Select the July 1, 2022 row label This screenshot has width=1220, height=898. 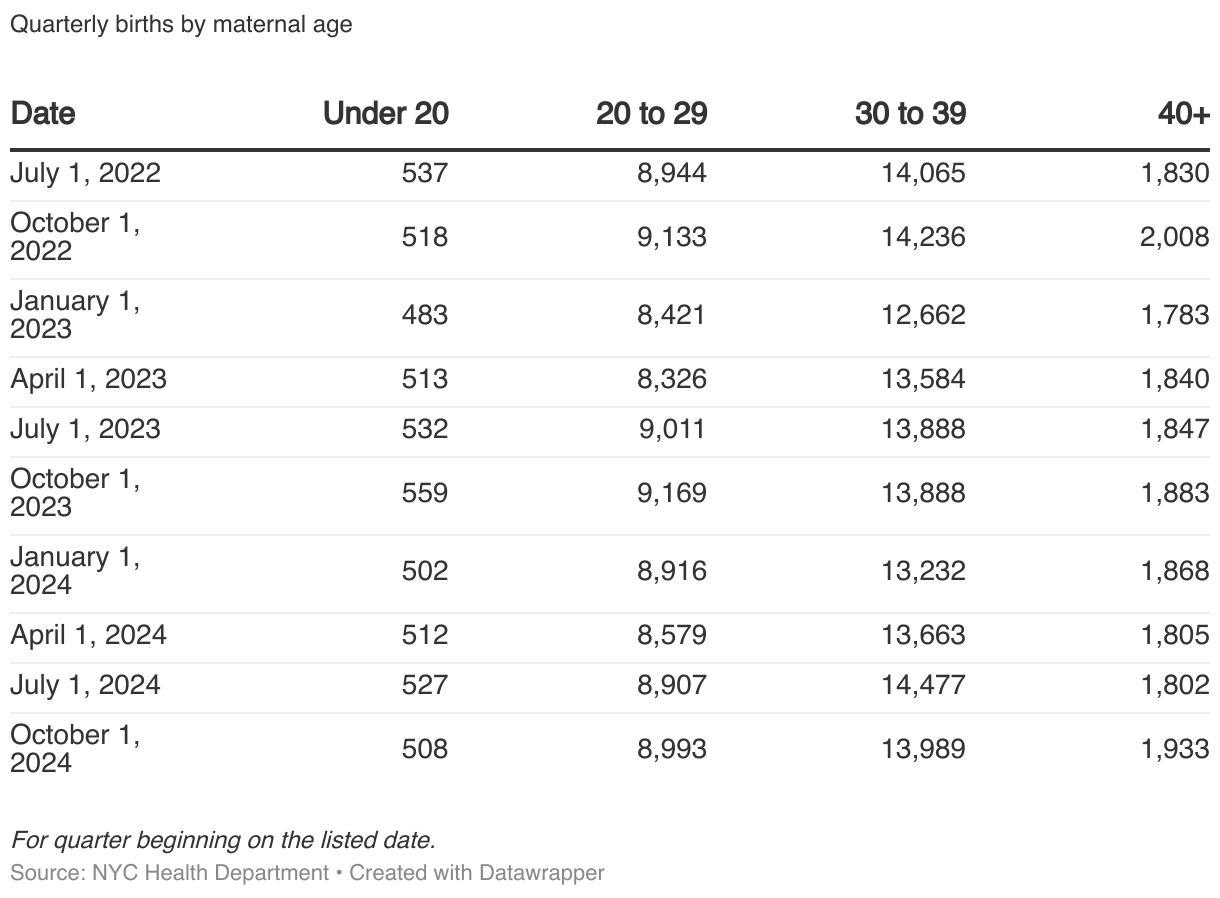(85, 173)
